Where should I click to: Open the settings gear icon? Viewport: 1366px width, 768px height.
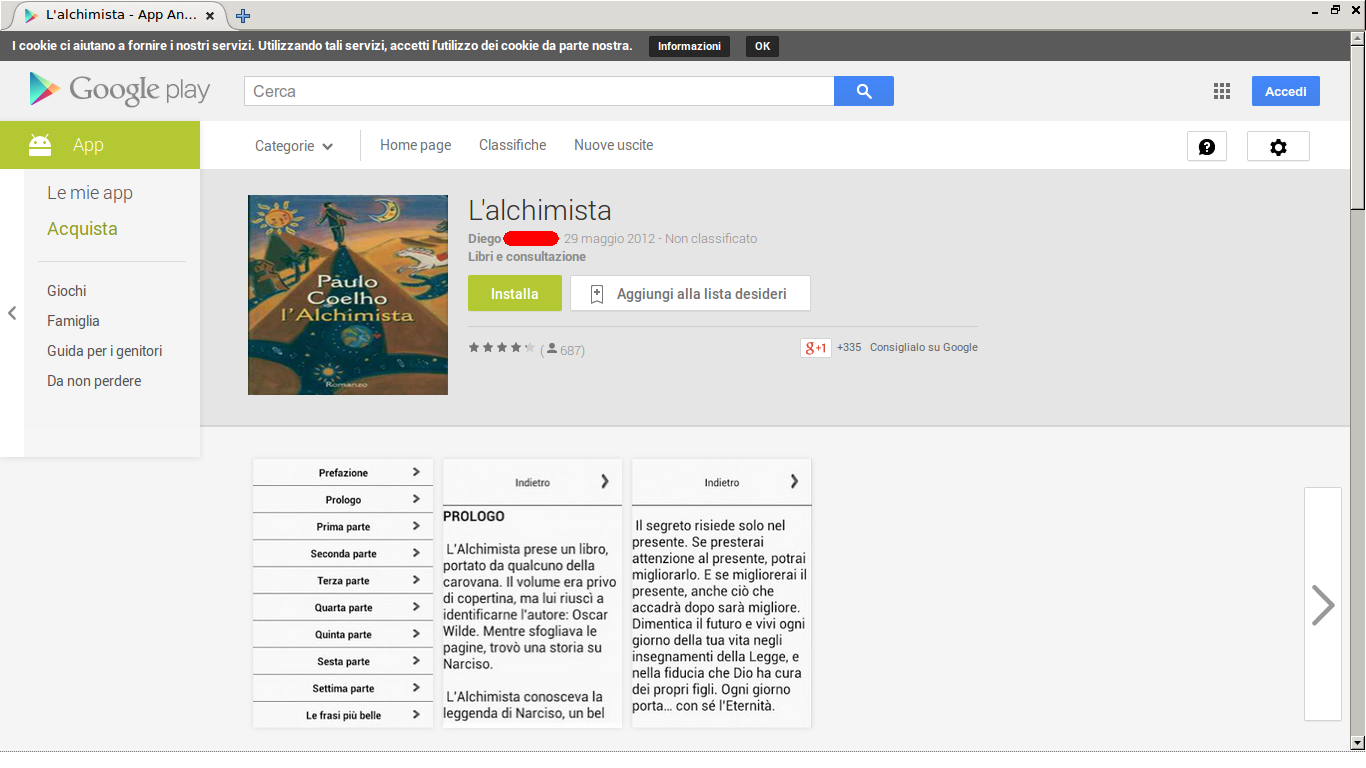pos(1278,147)
